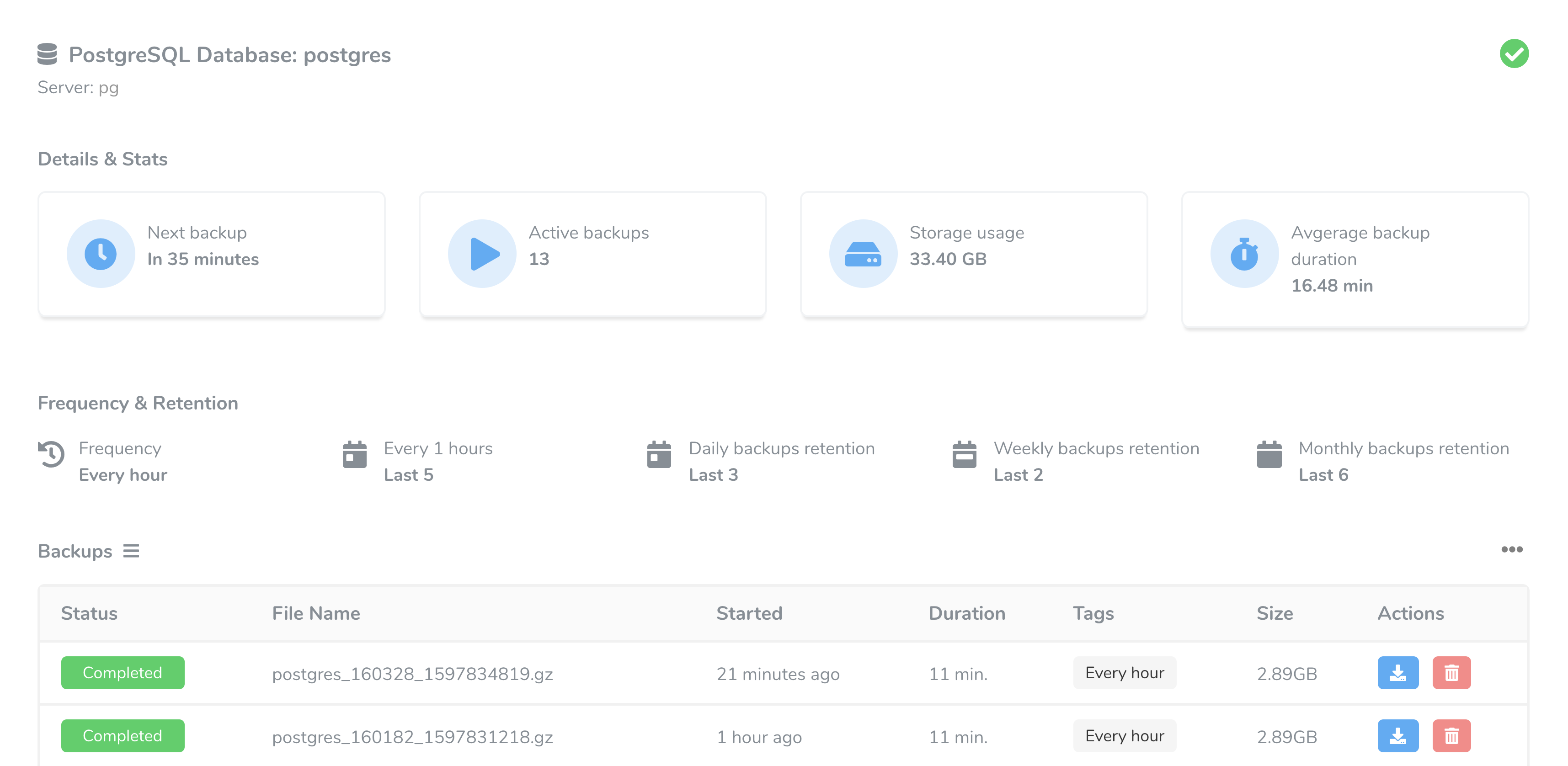Click the stopwatch icon in average duration card
Image resolution: width=1568 pixels, height=766 pixels.
[1244, 254]
